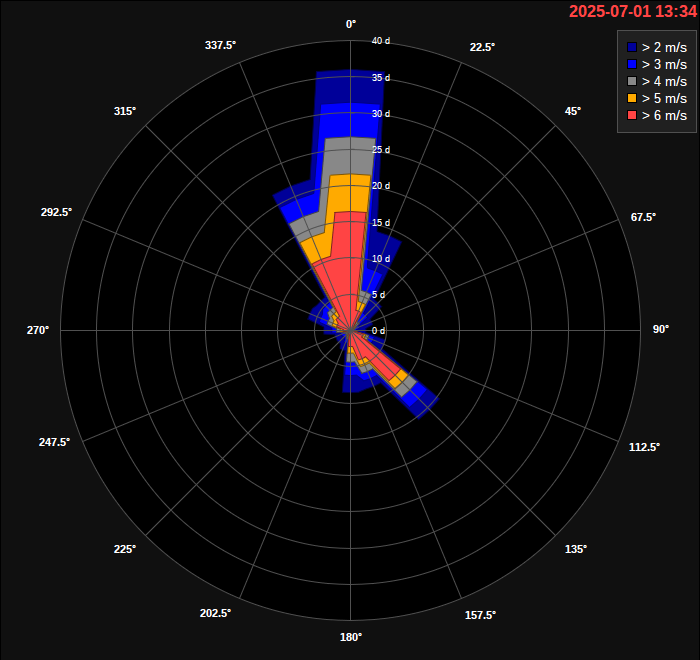700x660 pixels.
Task: Click the 202.5° direction label
Action: click(x=215, y=613)
